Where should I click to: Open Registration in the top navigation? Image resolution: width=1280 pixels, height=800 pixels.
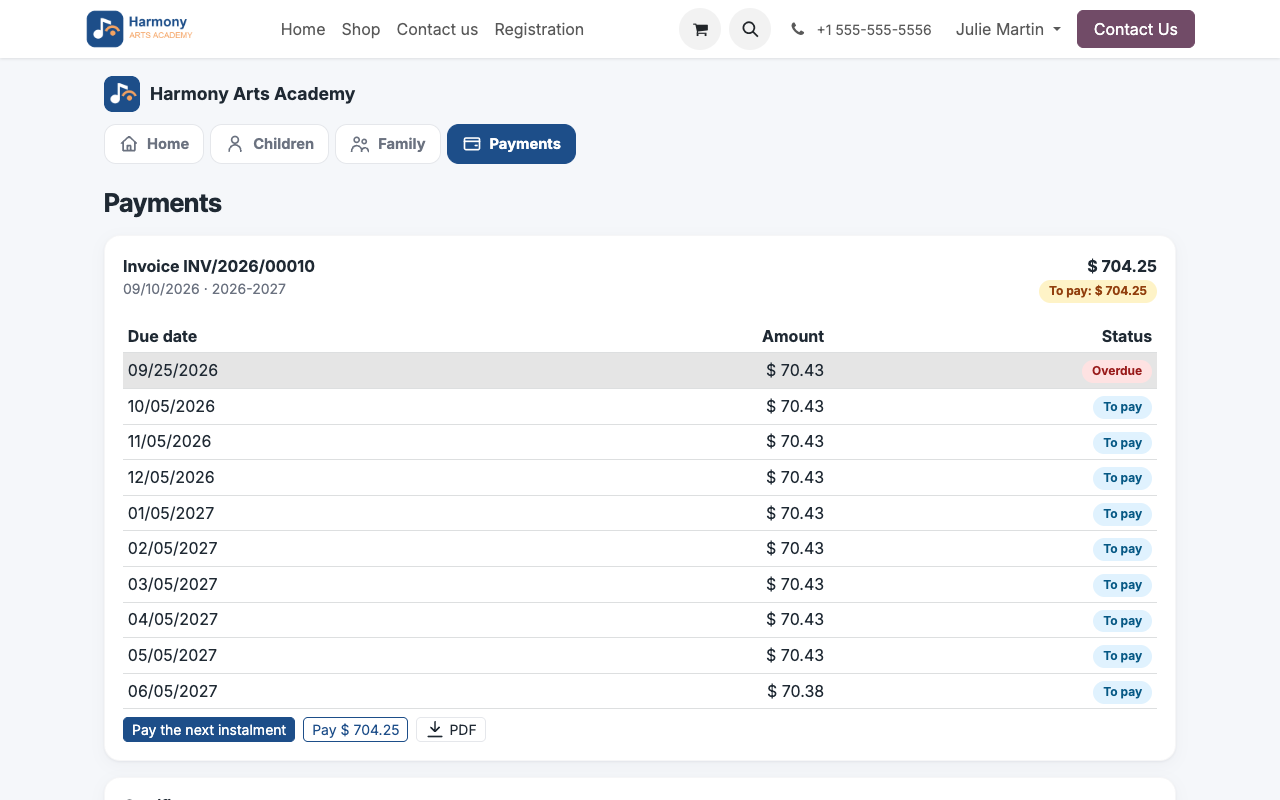539,29
